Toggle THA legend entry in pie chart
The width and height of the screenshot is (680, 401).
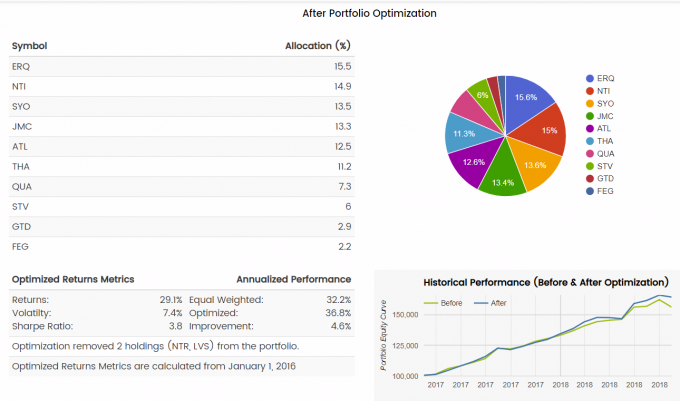(599, 141)
